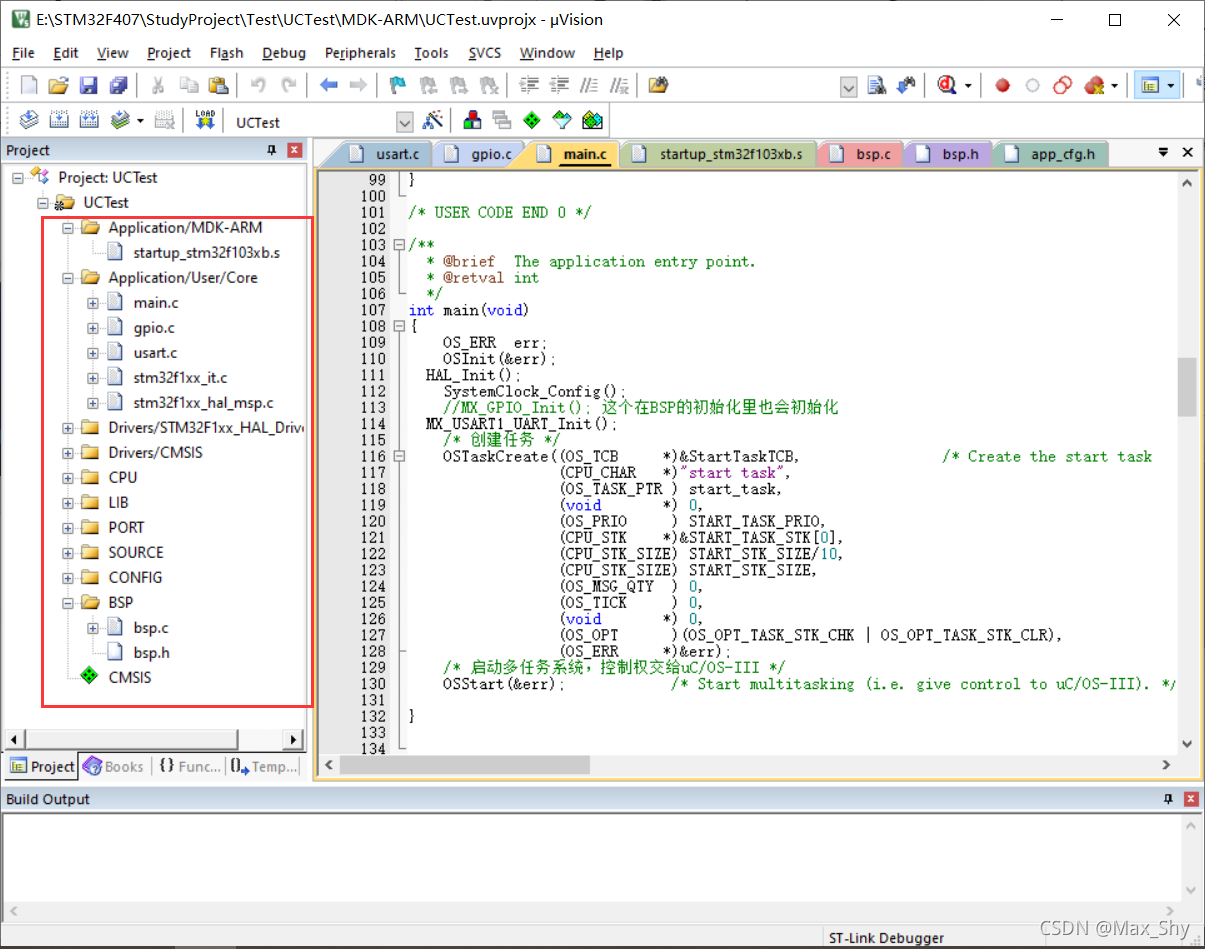The image size is (1205, 949).
Task: Open the Manage Project Items icon
Action: pos(472,121)
